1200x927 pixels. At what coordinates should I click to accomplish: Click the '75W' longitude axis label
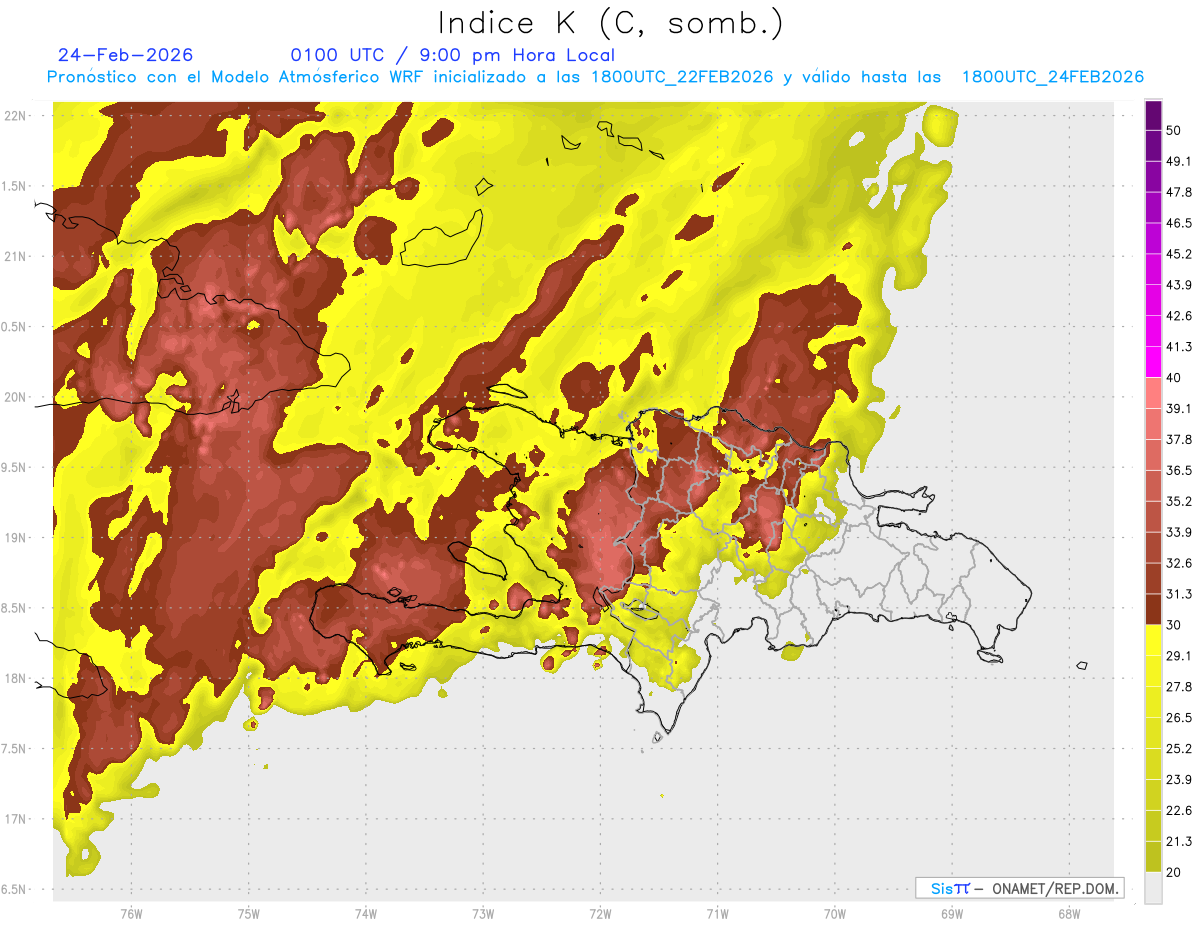[249, 913]
